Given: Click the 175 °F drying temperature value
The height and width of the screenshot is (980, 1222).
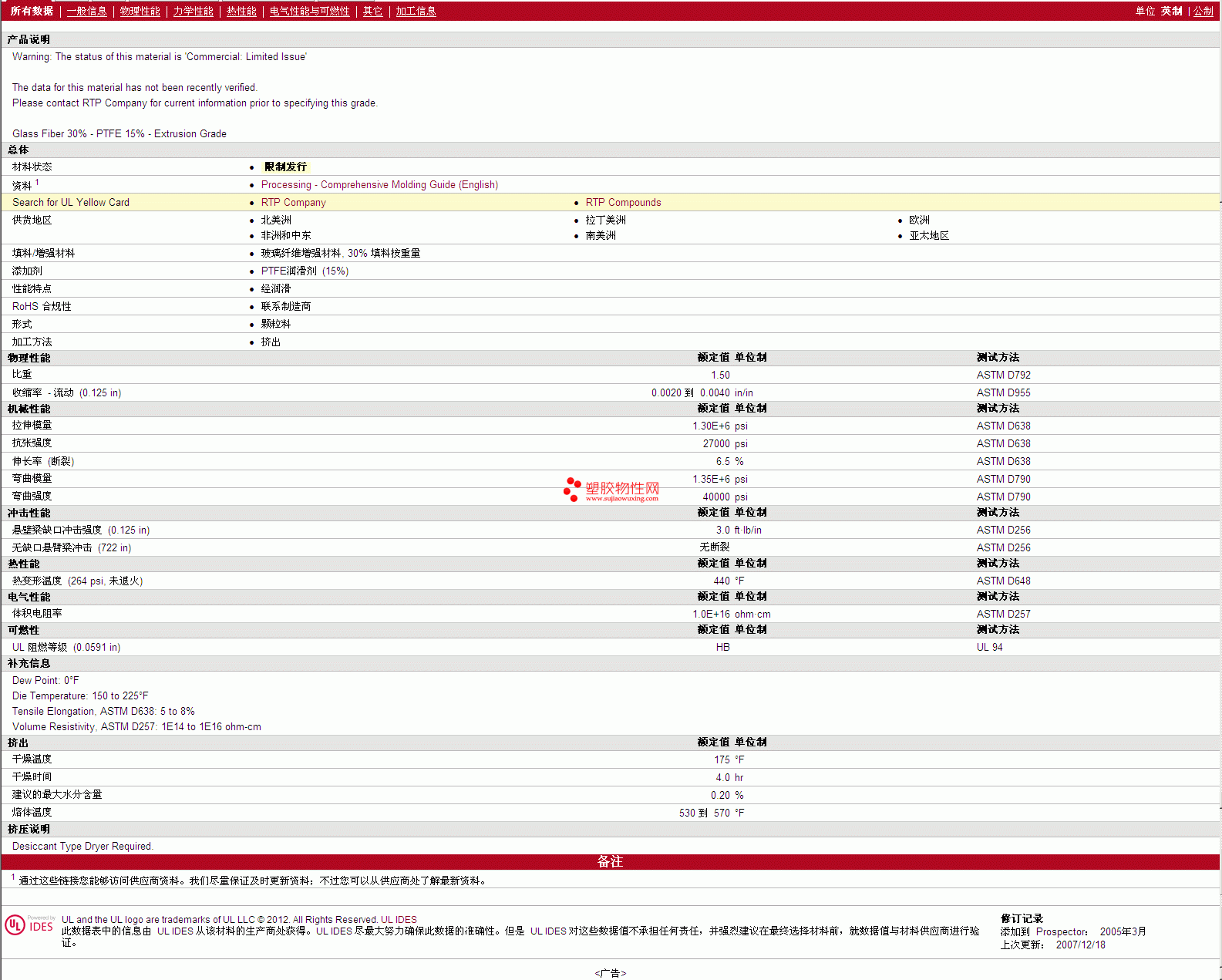Looking at the screenshot, I should coord(729,759).
